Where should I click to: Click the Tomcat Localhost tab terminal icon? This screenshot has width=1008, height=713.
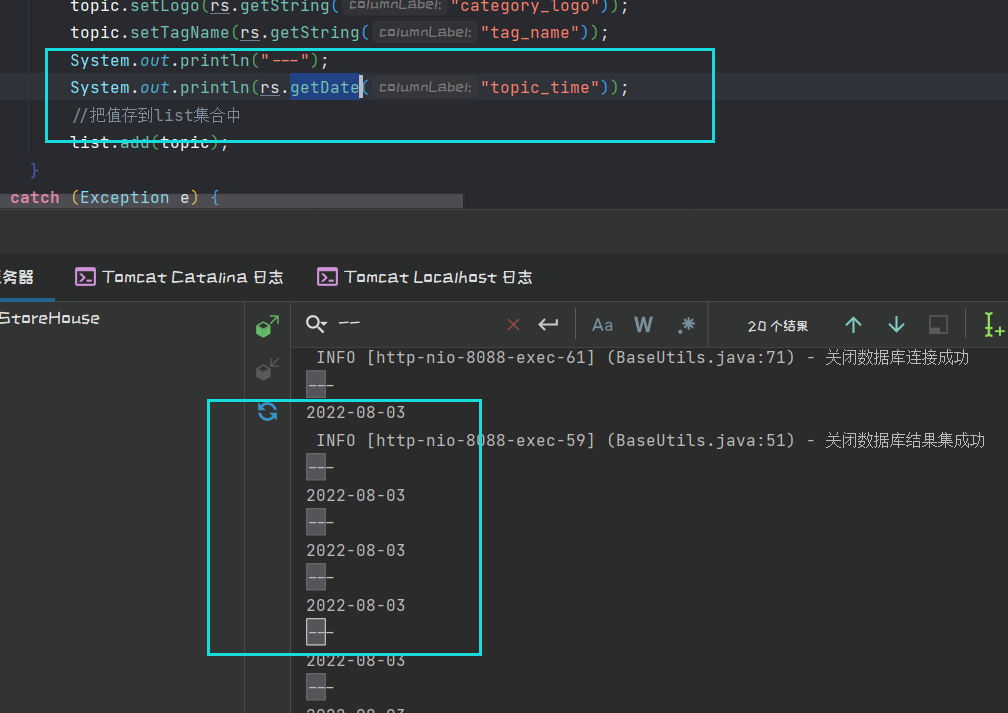[327, 277]
